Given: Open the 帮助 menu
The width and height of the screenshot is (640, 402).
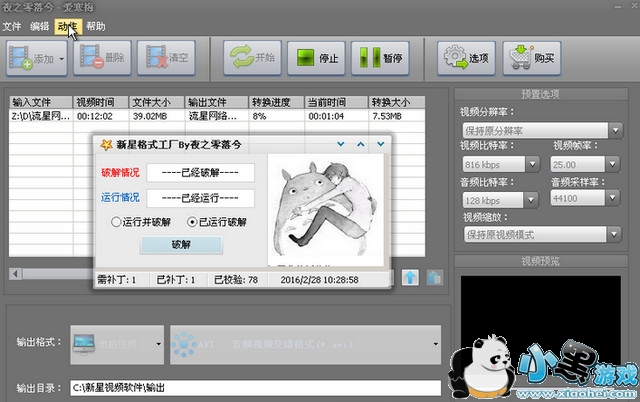Looking at the screenshot, I should point(96,27).
